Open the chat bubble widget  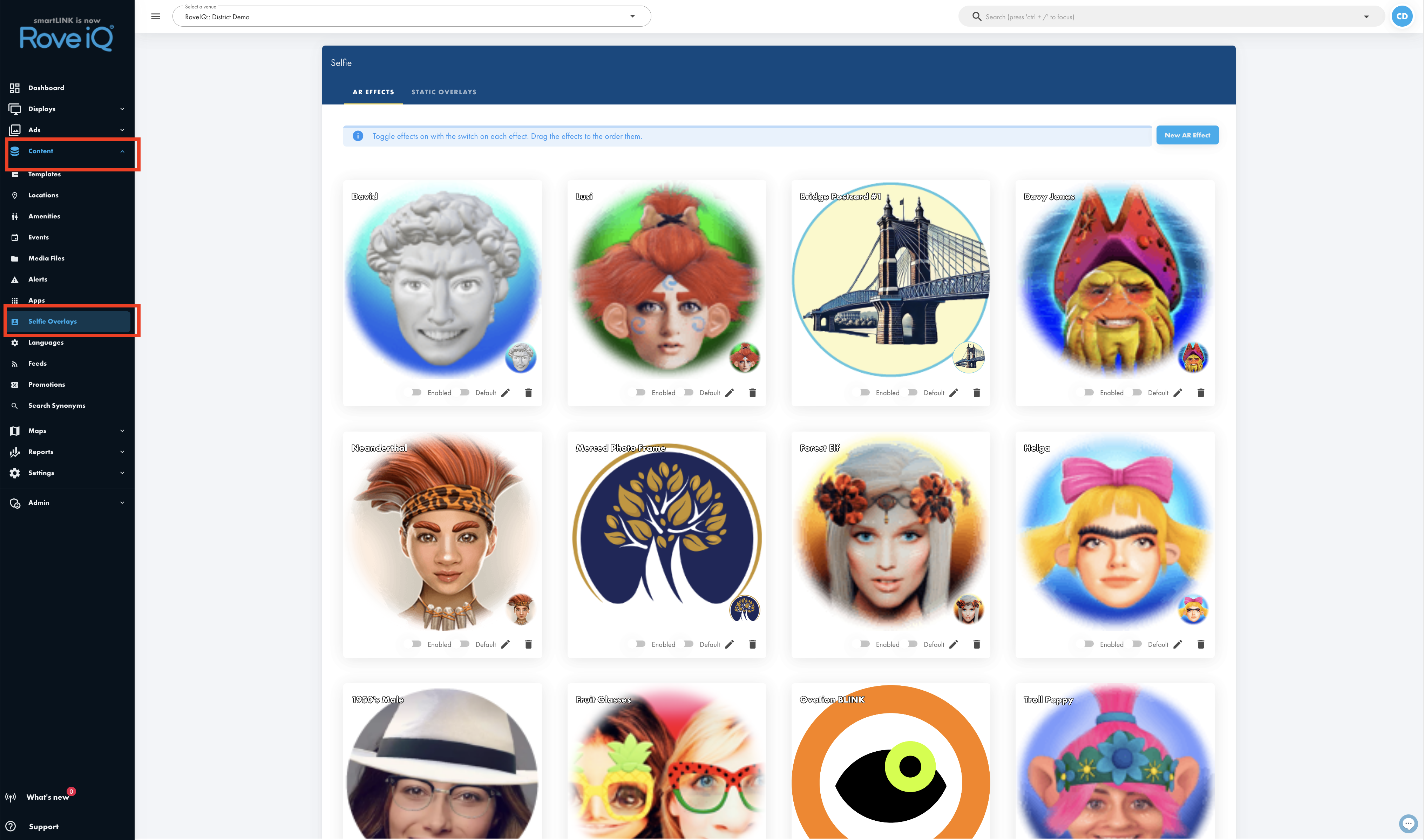click(x=1408, y=824)
